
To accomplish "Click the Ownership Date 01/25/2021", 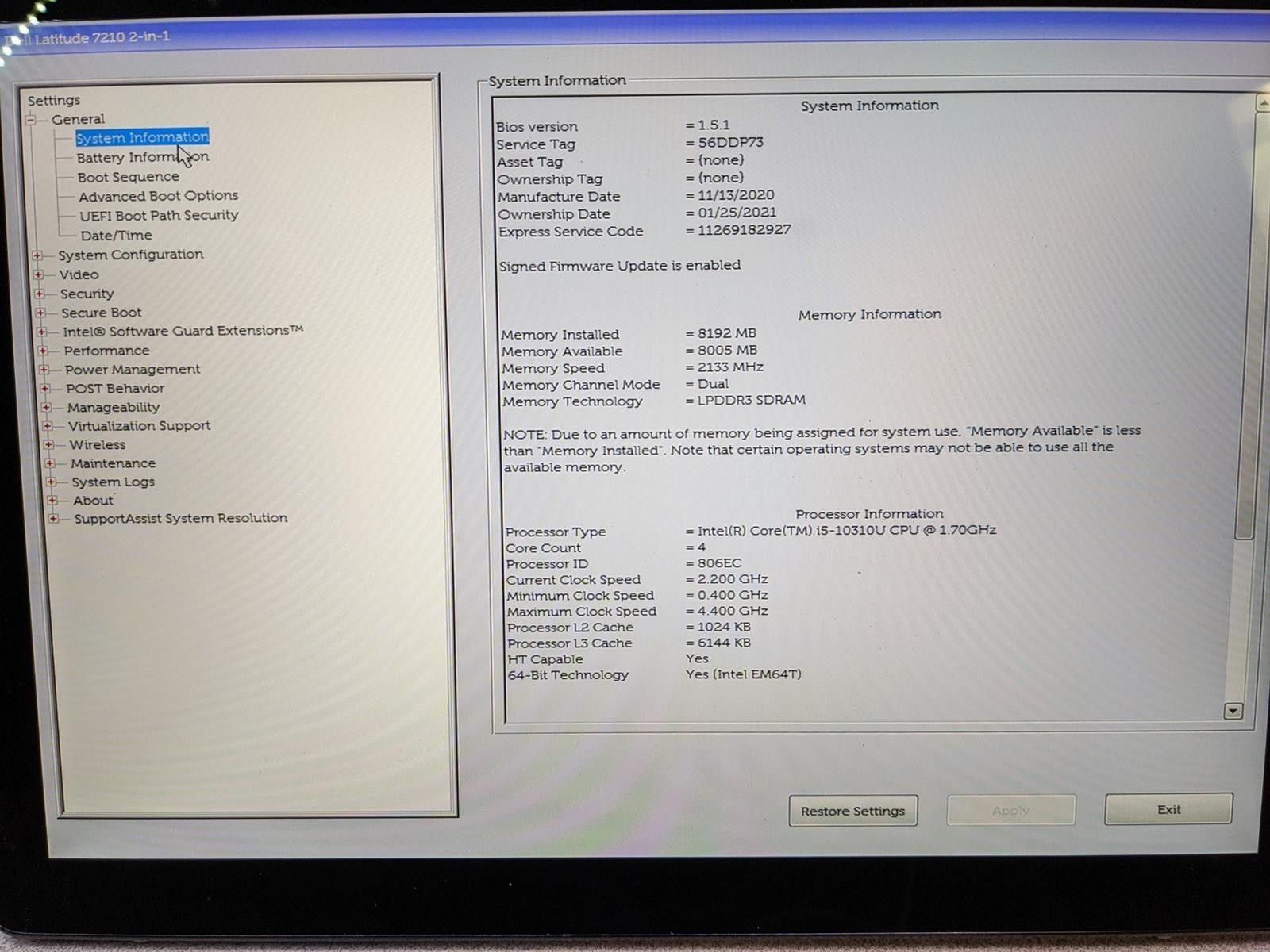I will tap(737, 213).
